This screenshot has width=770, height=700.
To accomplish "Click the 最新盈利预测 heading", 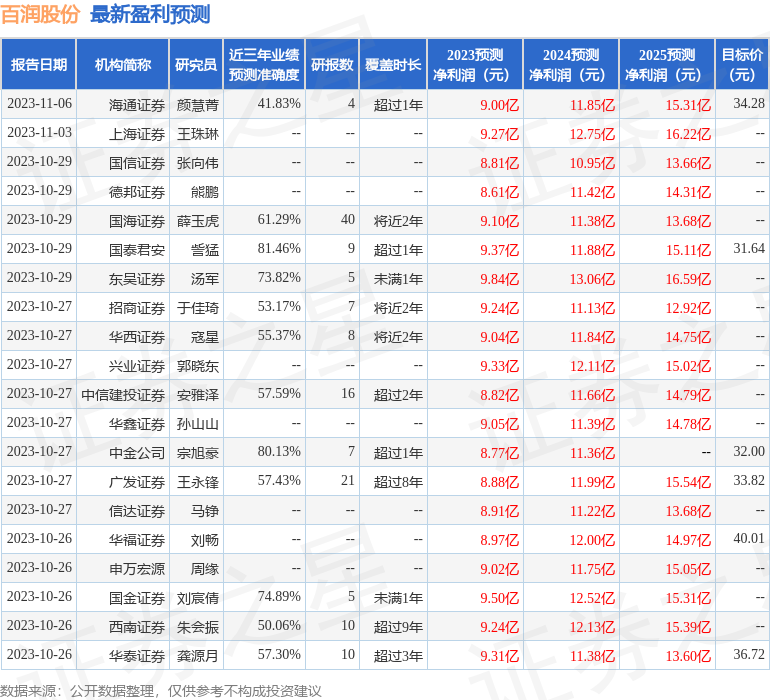I will tap(150, 14).
